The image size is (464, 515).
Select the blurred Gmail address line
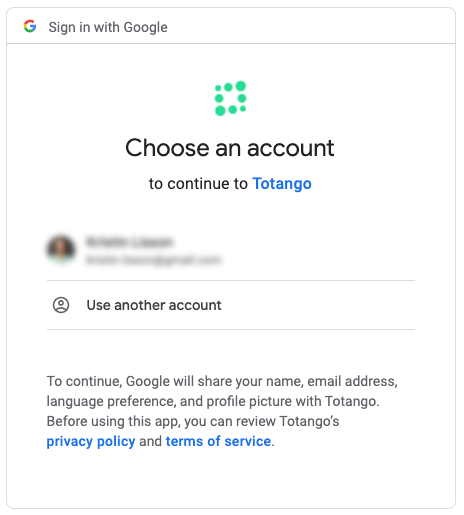(153, 259)
